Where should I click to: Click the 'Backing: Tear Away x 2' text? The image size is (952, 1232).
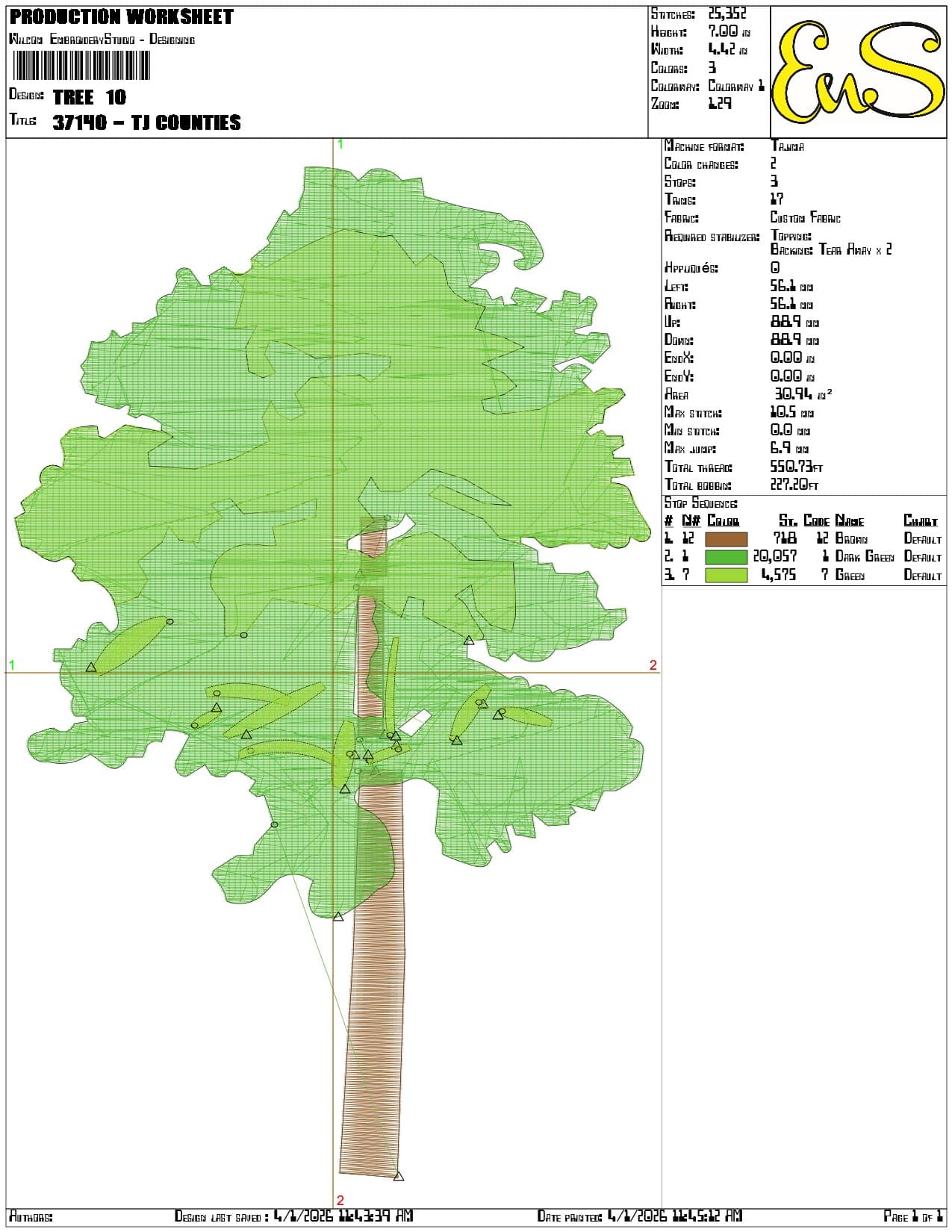point(831,249)
